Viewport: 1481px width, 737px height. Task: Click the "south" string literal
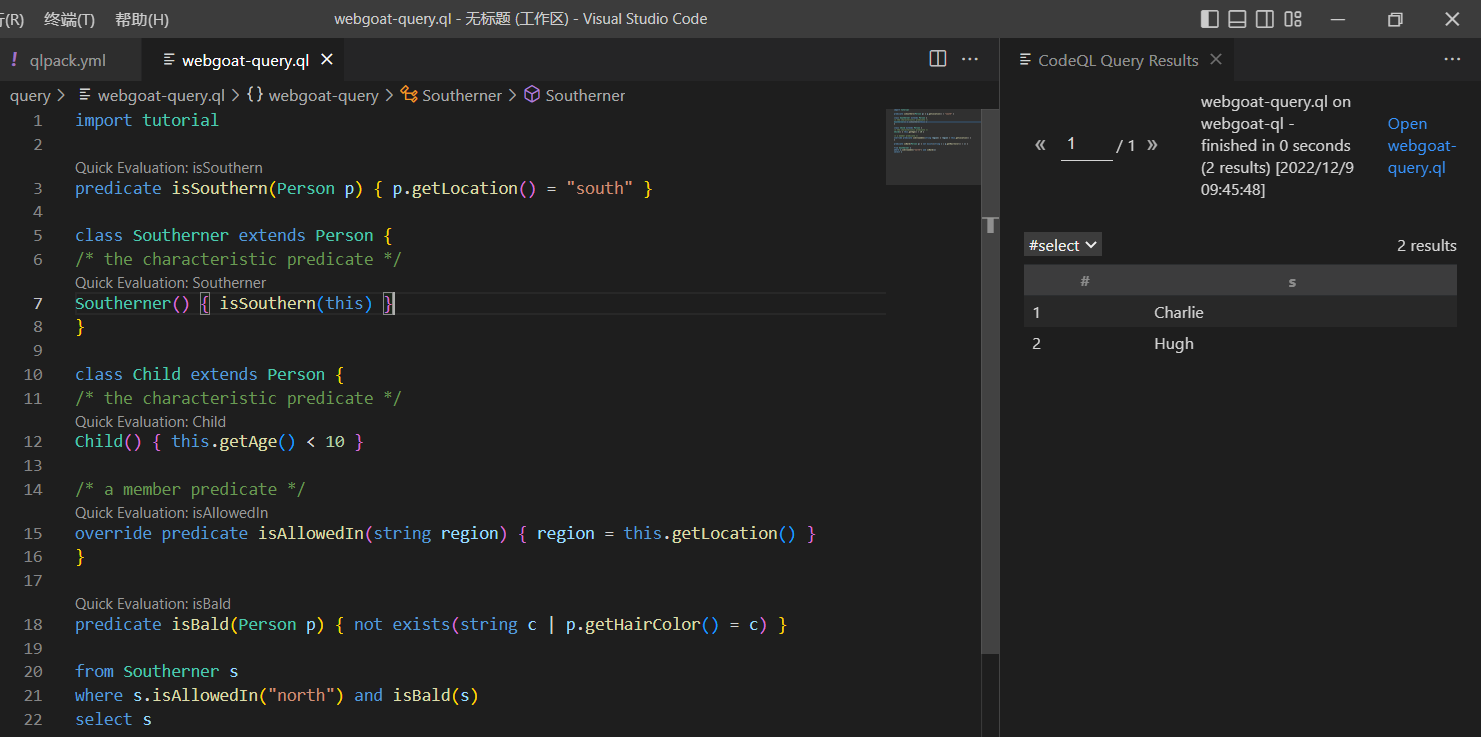click(599, 188)
